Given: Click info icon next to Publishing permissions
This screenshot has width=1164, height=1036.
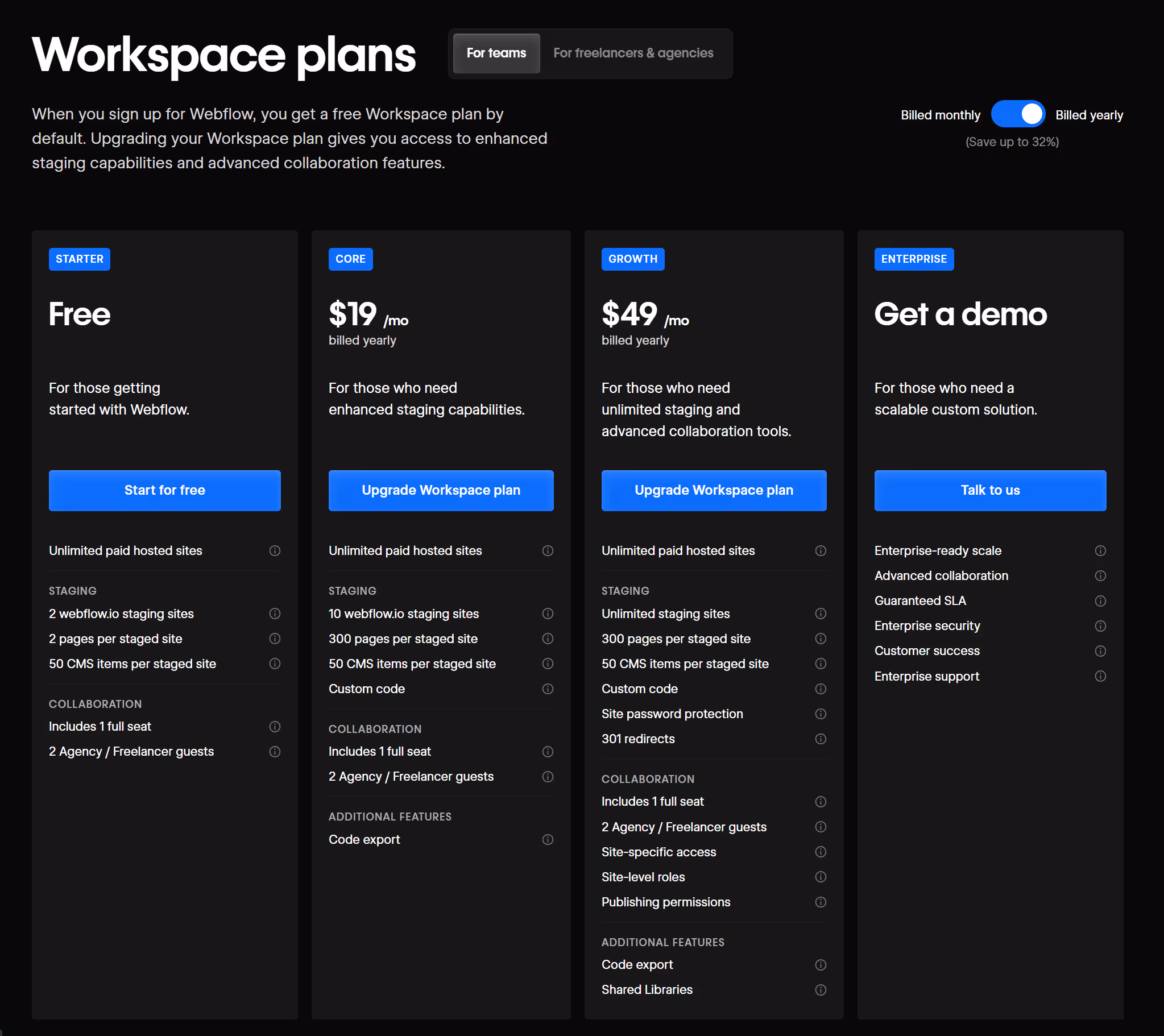Looking at the screenshot, I should tap(820, 902).
